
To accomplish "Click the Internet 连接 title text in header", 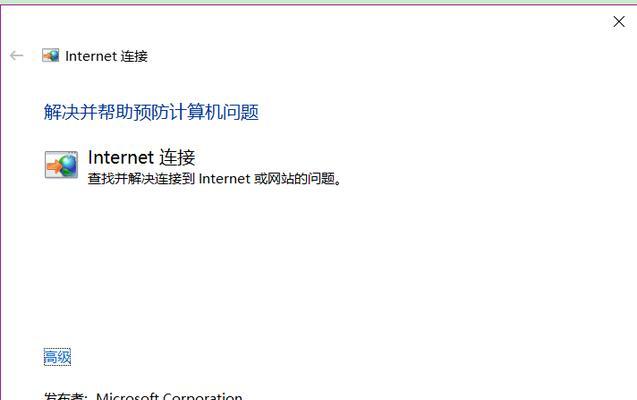I will (106, 56).
